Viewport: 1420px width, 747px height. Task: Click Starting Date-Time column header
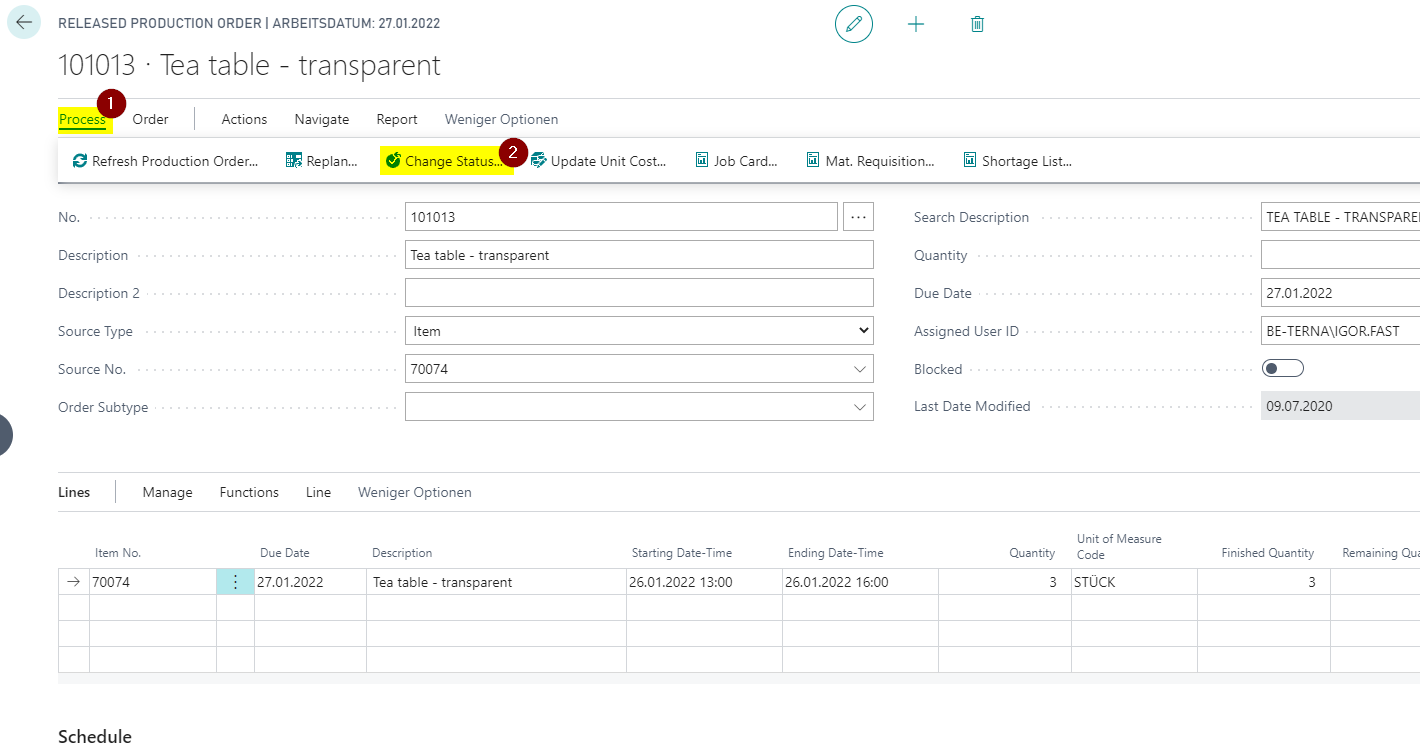click(682, 553)
